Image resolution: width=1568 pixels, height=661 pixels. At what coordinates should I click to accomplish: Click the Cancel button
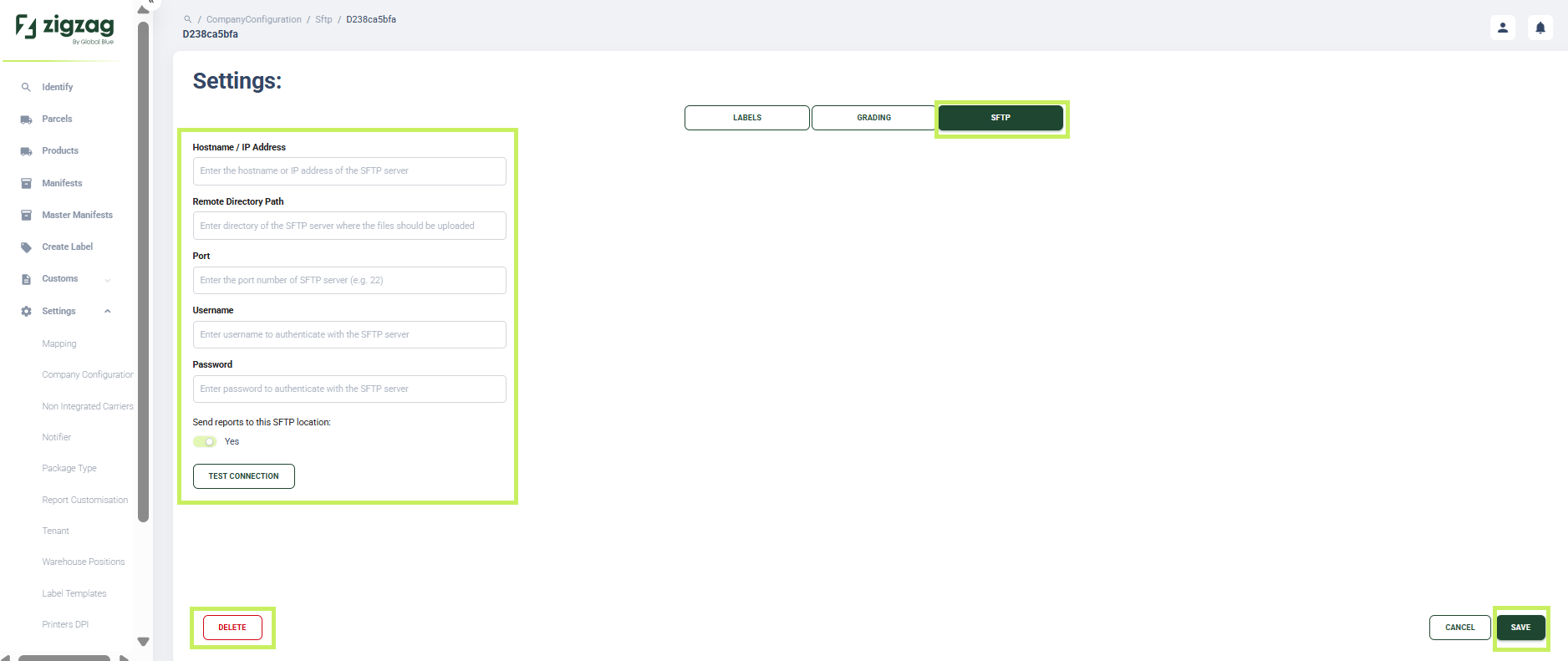[x=1460, y=628]
